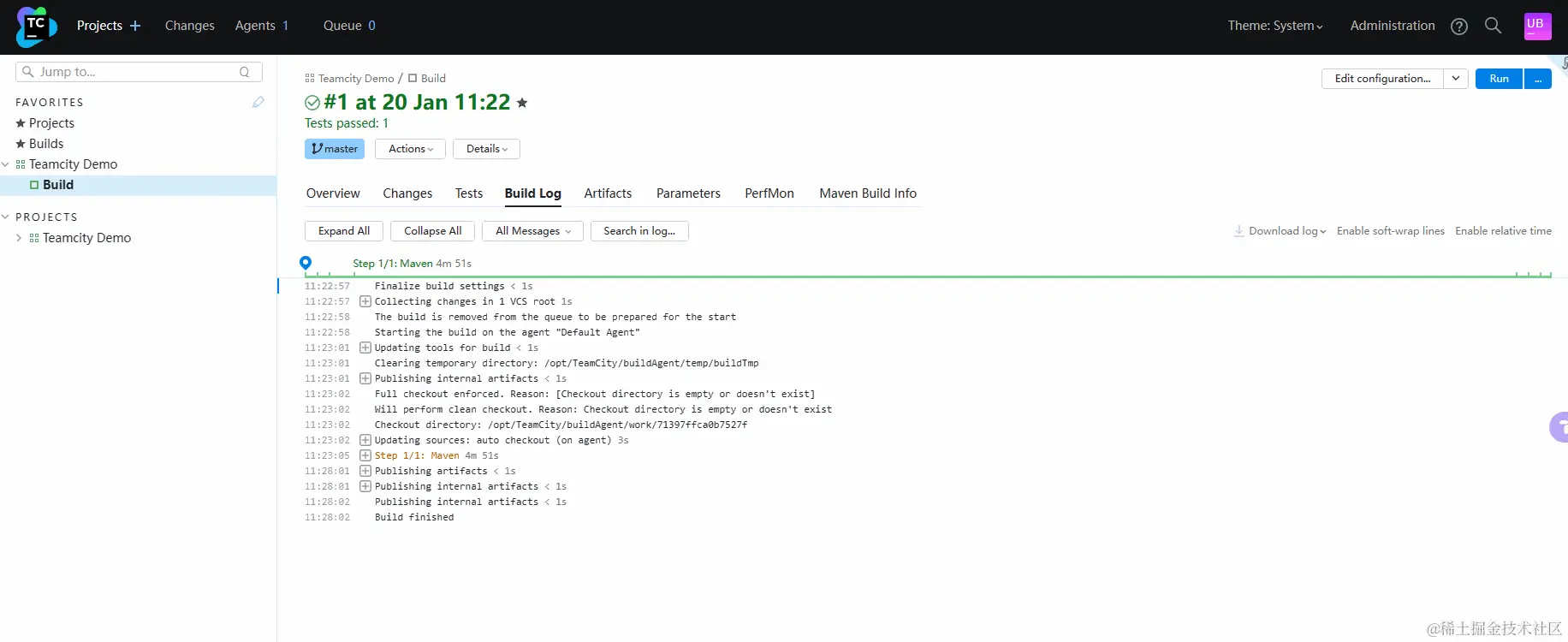The height and width of the screenshot is (642, 1568).
Task: Open the All Messages filter dropdown
Action: (532, 231)
